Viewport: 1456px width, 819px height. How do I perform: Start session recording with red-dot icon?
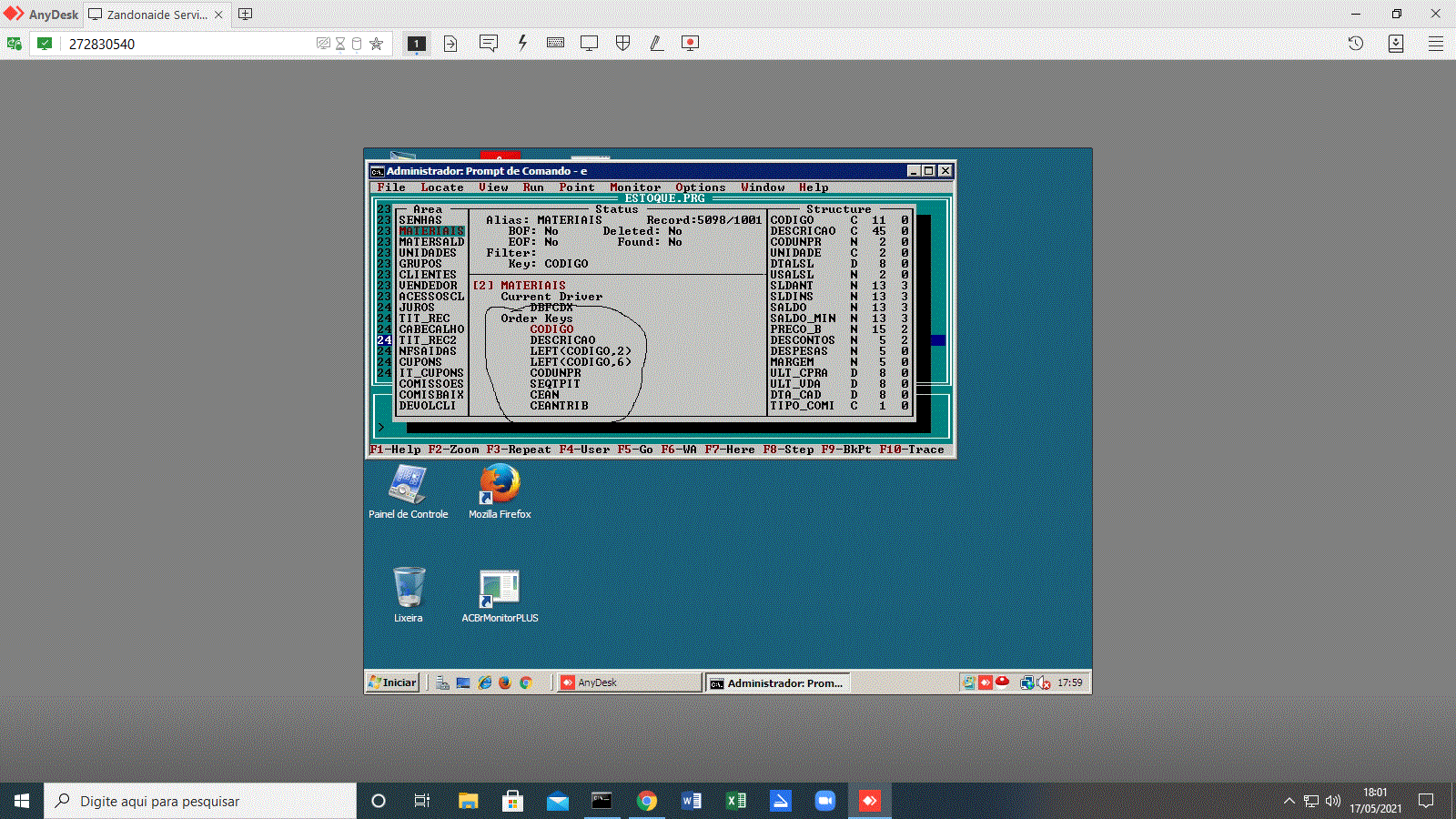(690, 44)
